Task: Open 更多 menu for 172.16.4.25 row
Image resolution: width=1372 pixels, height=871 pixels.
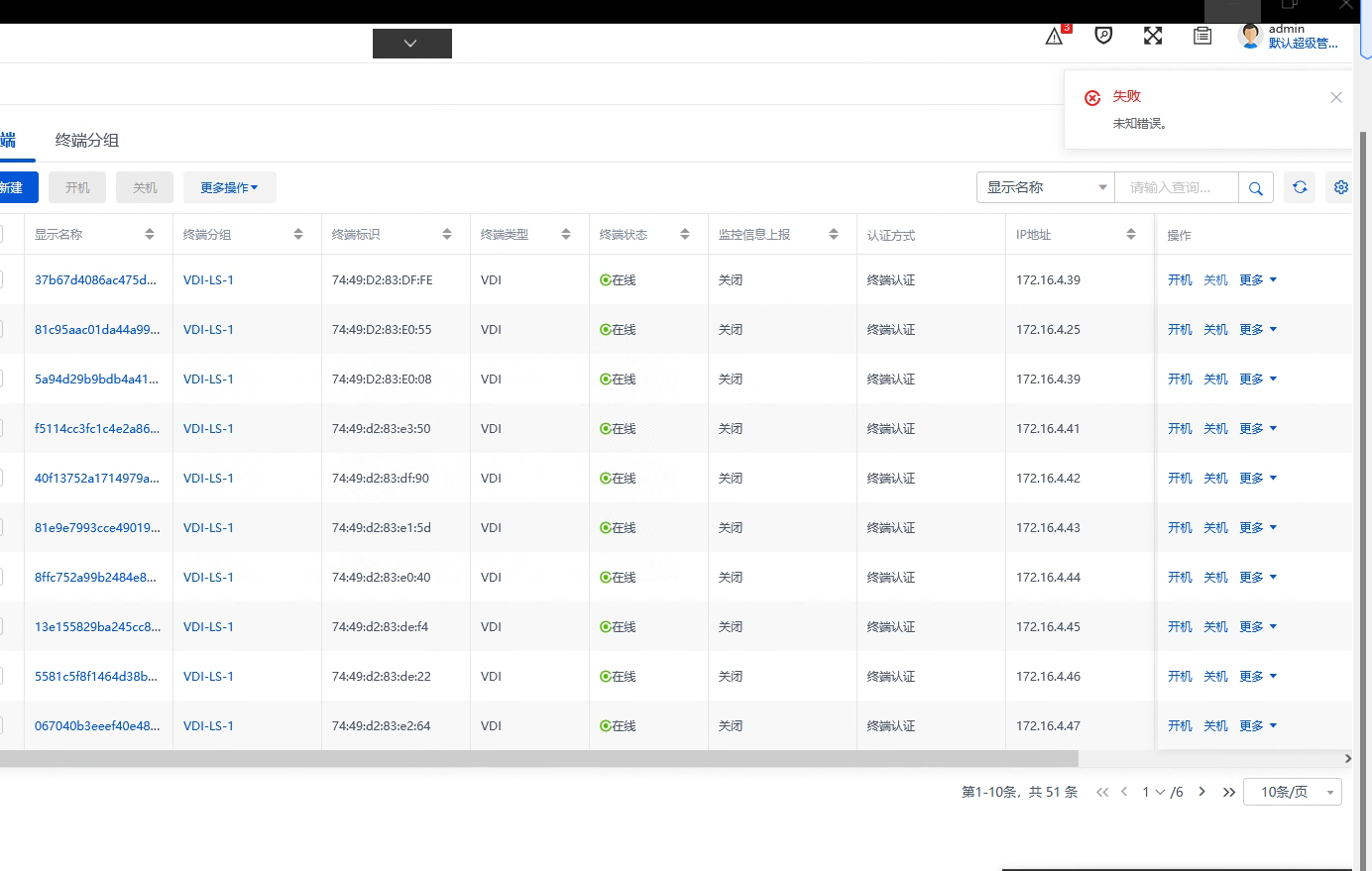Action: (x=1258, y=330)
